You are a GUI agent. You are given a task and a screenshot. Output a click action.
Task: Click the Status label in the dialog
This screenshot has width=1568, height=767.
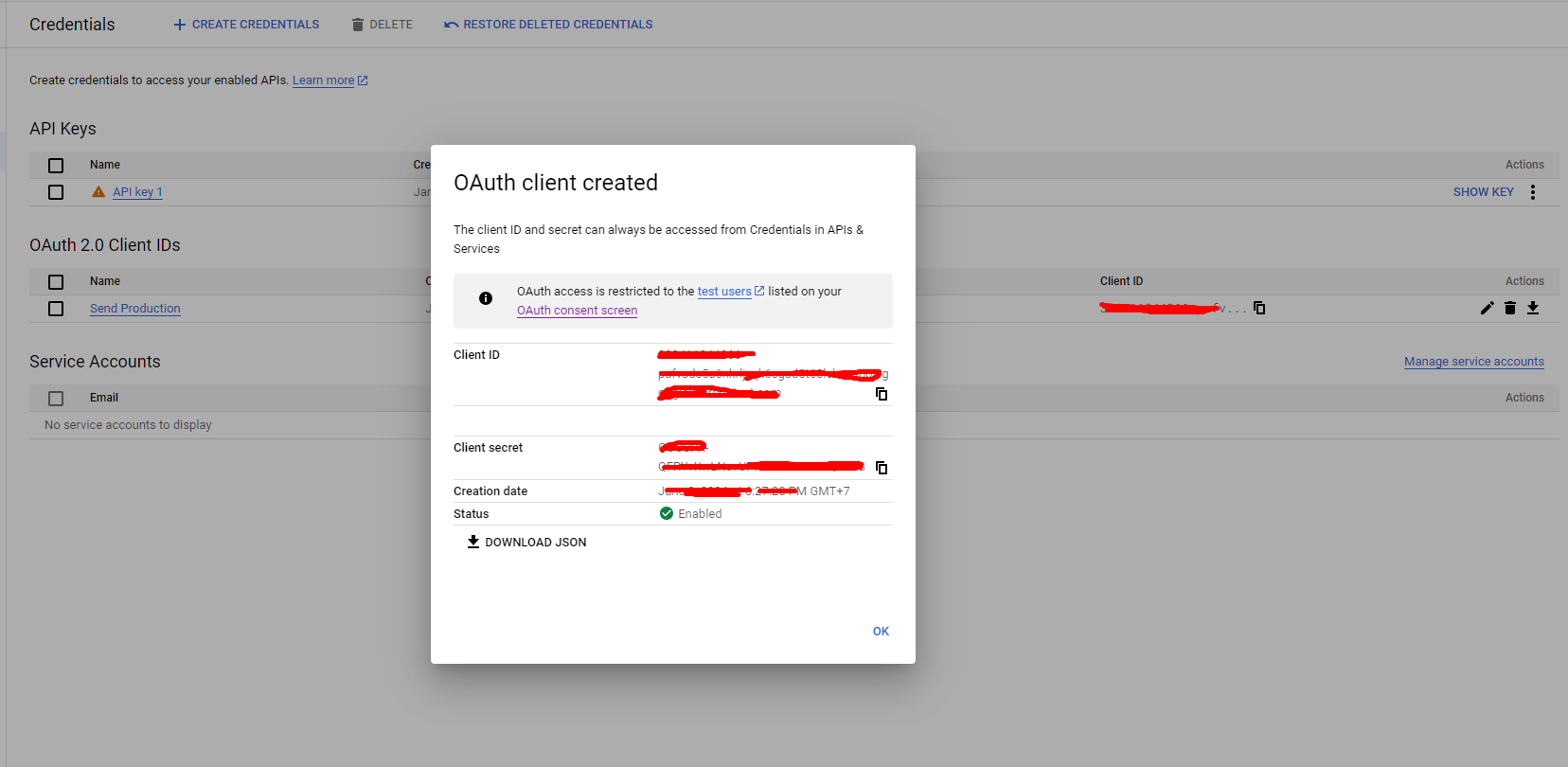472,514
